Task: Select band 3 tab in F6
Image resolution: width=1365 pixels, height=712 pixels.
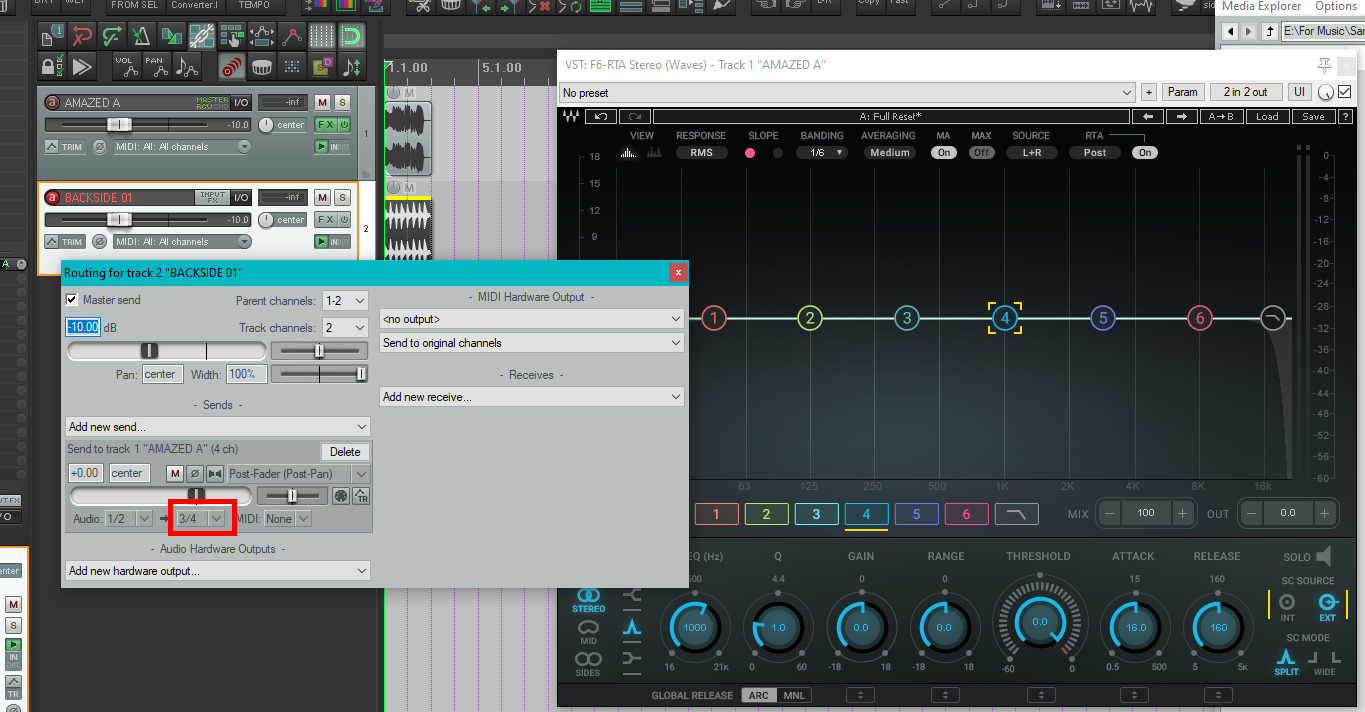Action: pyautogui.click(x=816, y=515)
